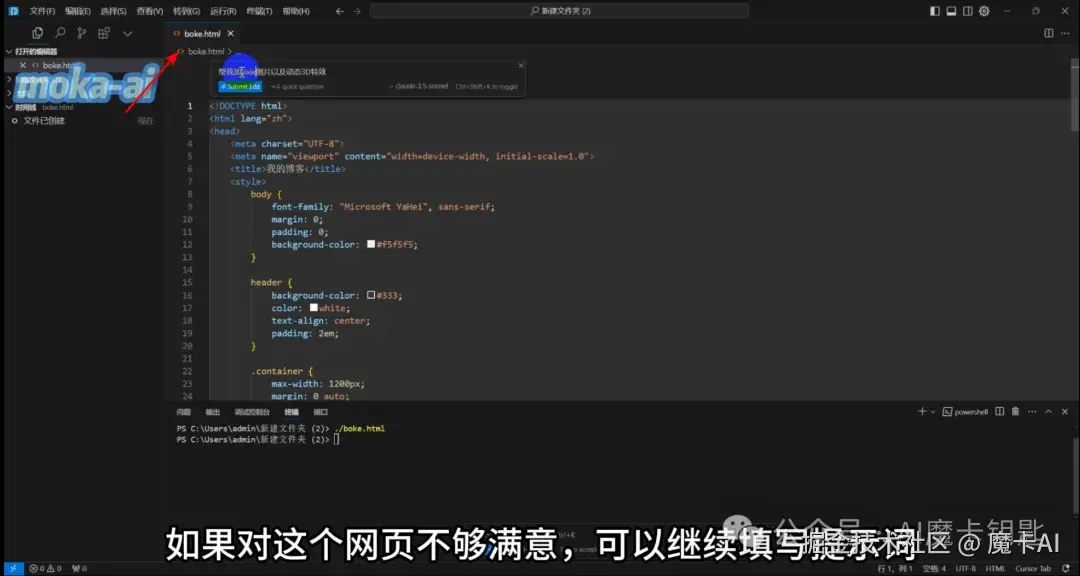Screen dimensions: 1080x576
Task: Switch to the 输出 panel tab
Action: (x=211, y=411)
